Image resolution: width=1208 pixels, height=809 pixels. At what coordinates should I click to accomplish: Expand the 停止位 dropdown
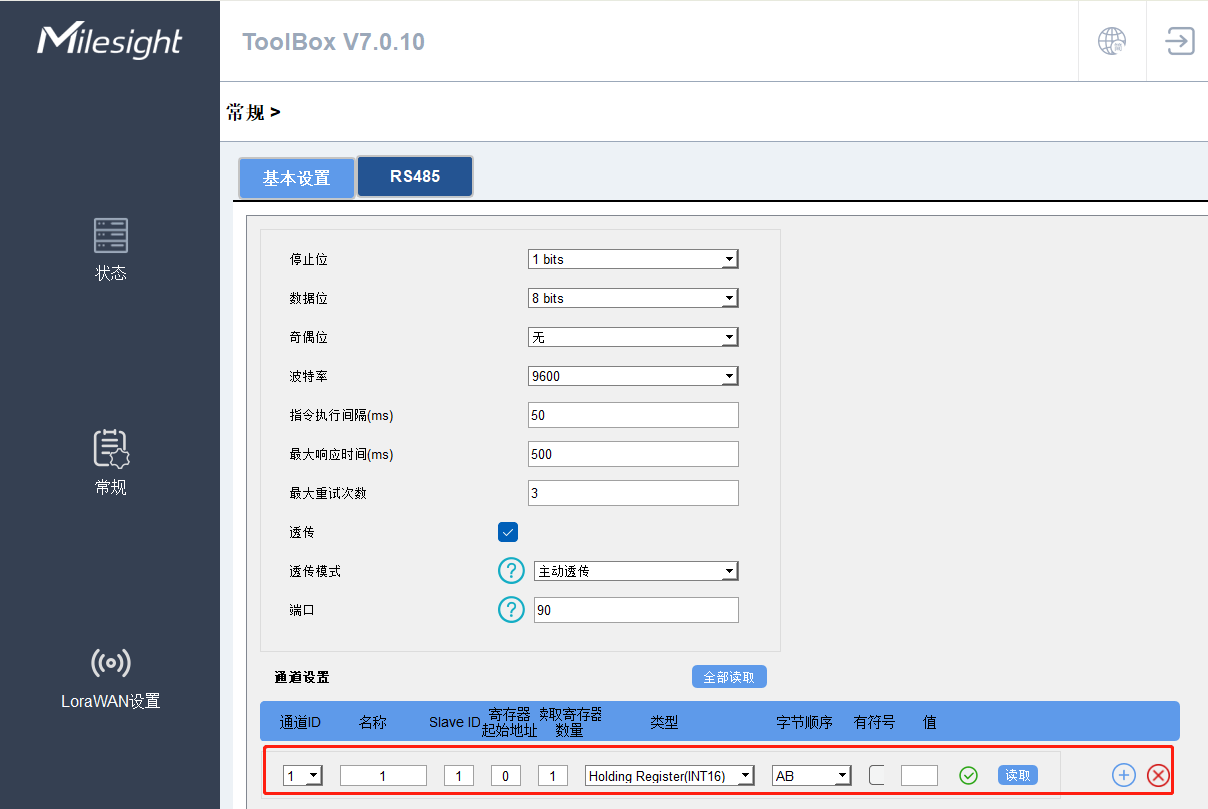[x=633, y=259]
